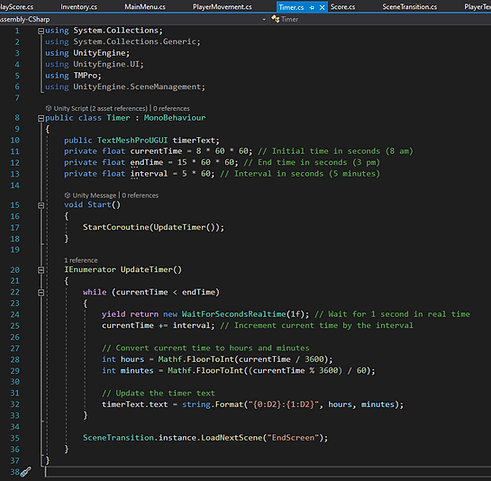The image size is (491, 481).
Task: Click the pin icon on Timer.cs tab
Action: [312, 7]
